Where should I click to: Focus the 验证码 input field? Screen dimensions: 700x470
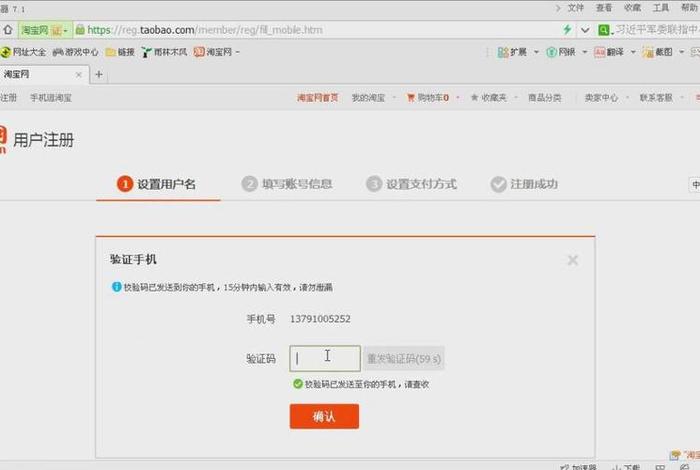click(x=325, y=358)
